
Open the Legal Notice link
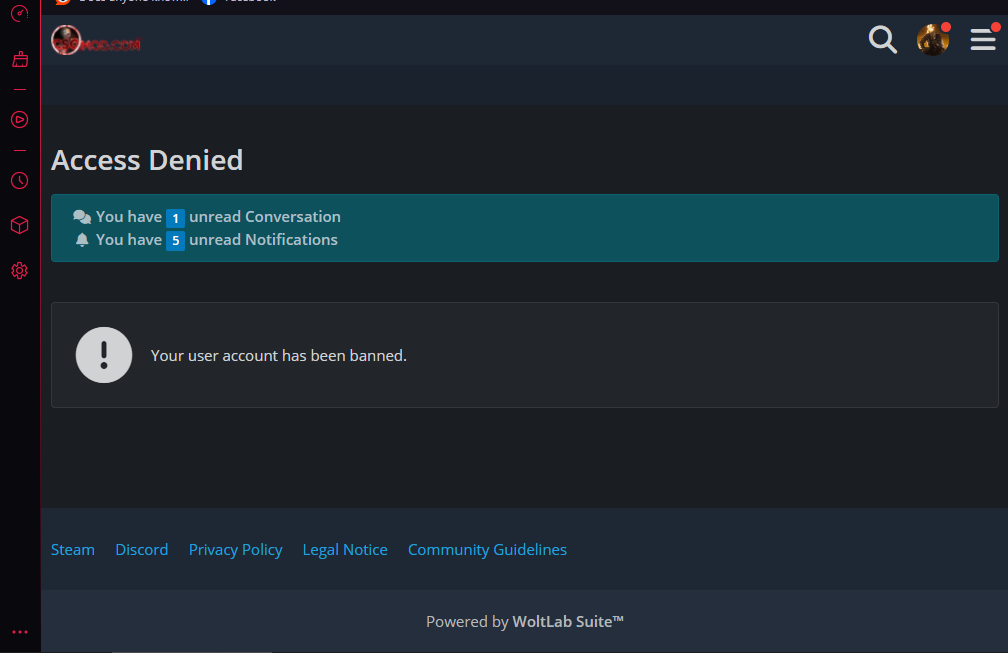pyautogui.click(x=345, y=550)
